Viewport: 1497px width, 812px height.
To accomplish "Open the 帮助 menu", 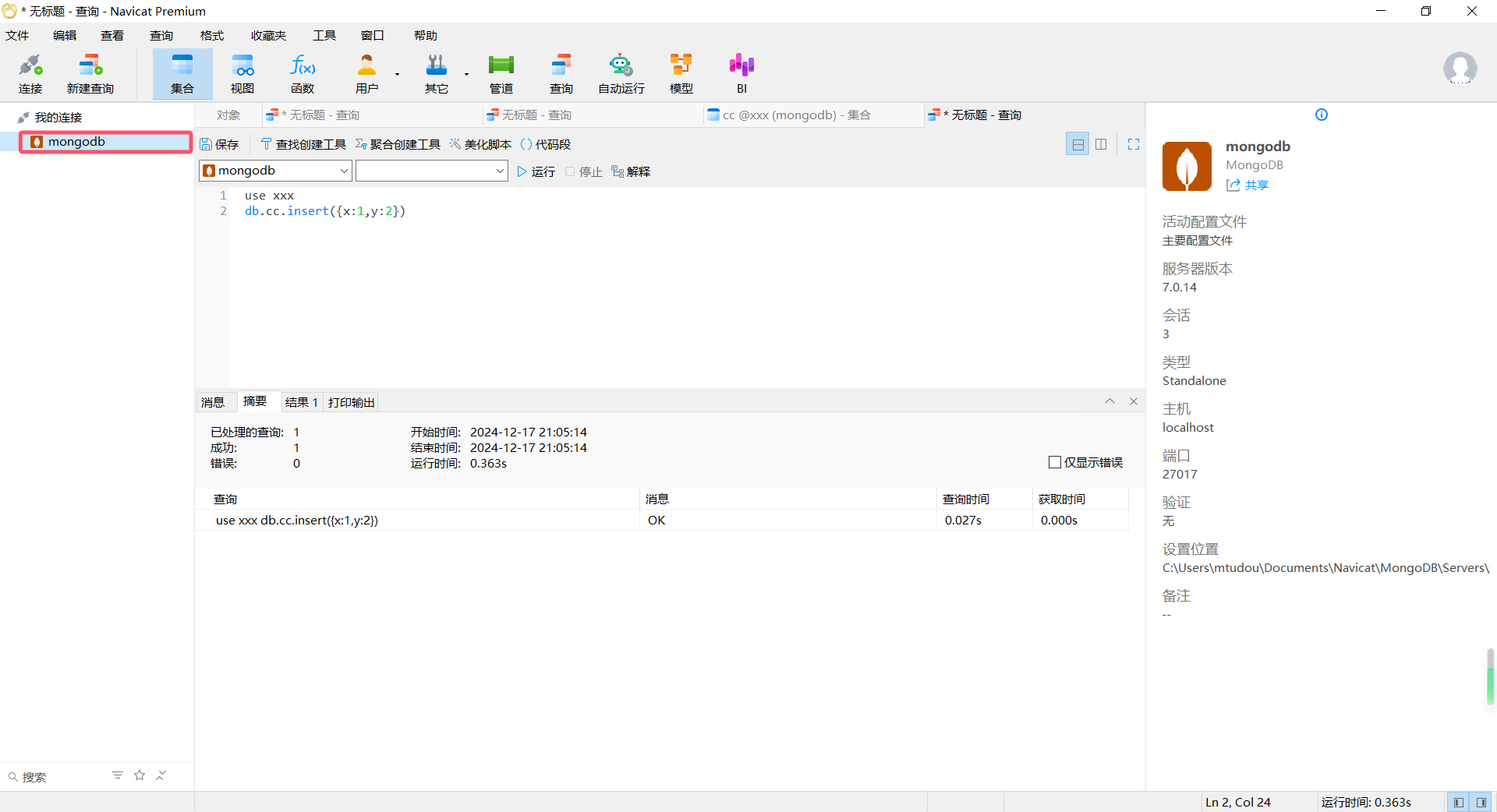I will [426, 35].
